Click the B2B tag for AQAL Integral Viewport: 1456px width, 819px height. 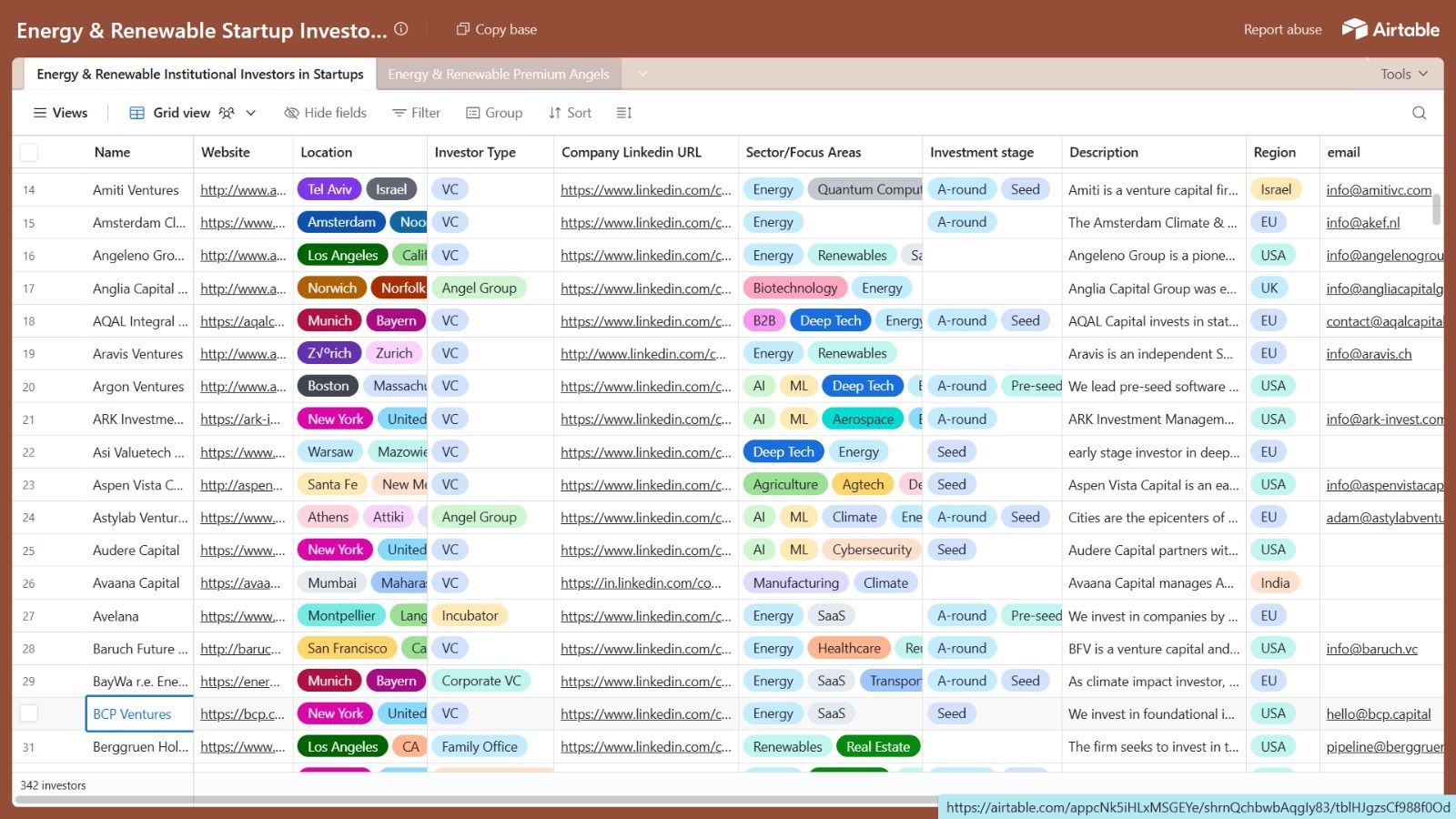click(x=764, y=320)
